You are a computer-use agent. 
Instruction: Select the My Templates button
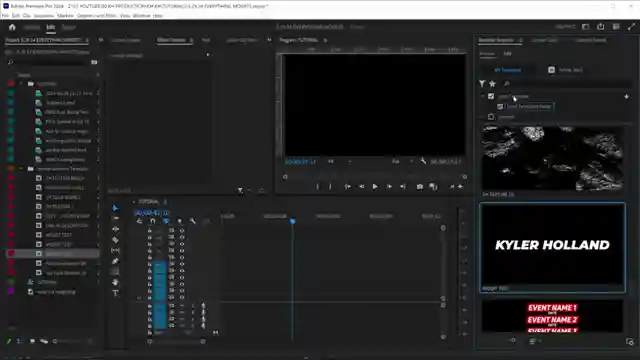507,70
